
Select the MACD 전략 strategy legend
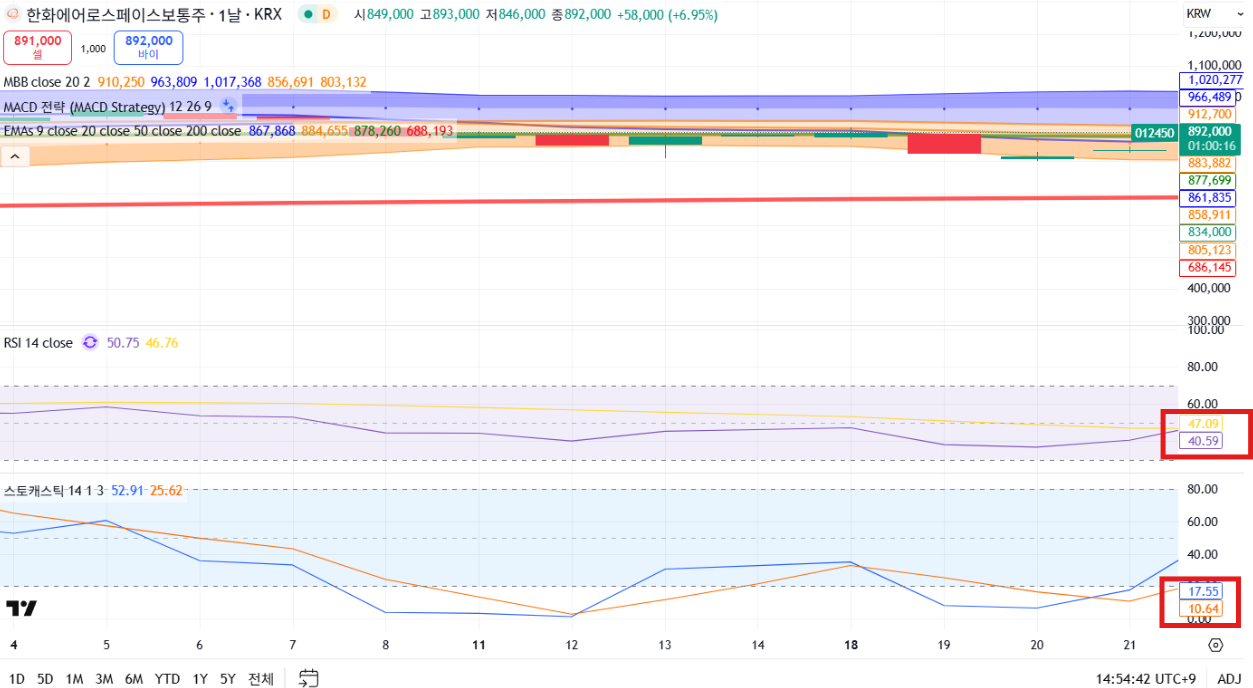click(107, 106)
